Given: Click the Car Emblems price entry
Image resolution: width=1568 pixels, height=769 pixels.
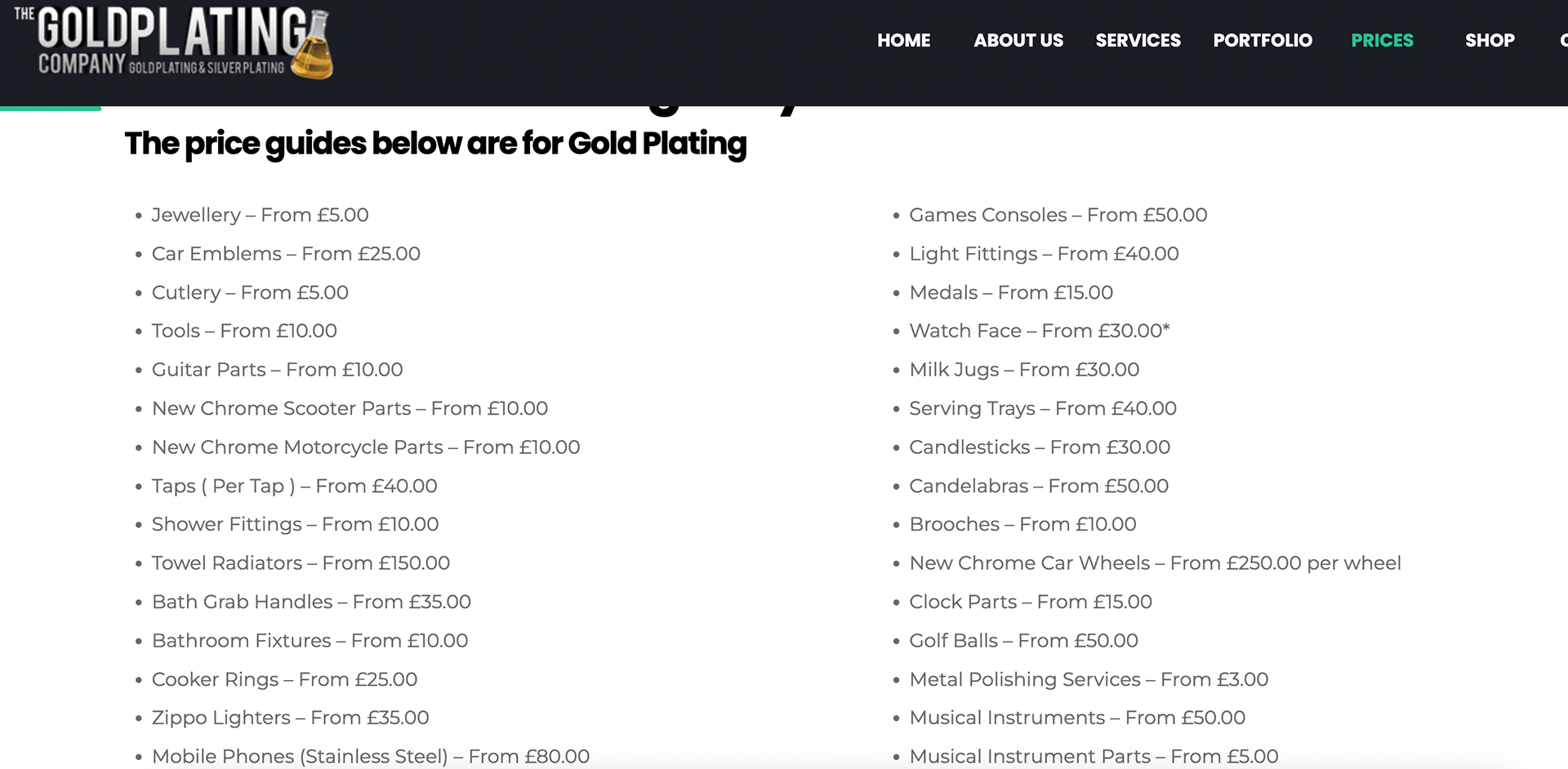Looking at the screenshot, I should 286,254.
